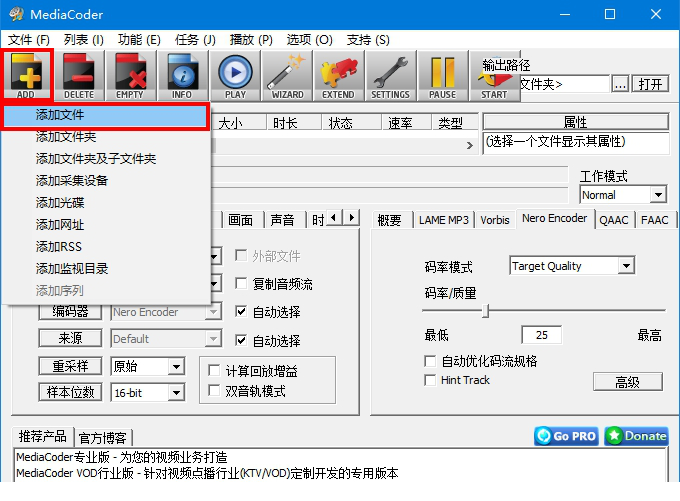Click the 打开 output folder button

tap(650, 84)
